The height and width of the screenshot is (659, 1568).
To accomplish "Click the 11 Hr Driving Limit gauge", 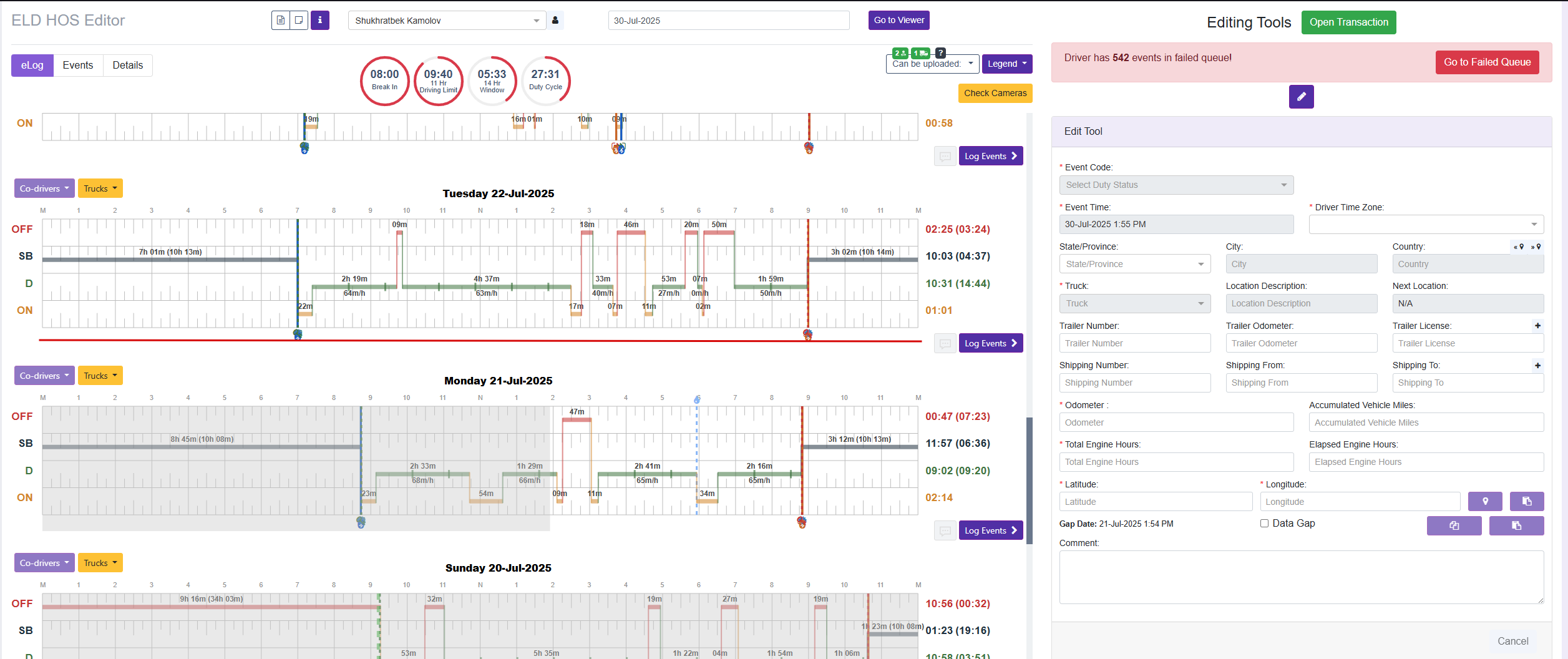I will (438, 81).
